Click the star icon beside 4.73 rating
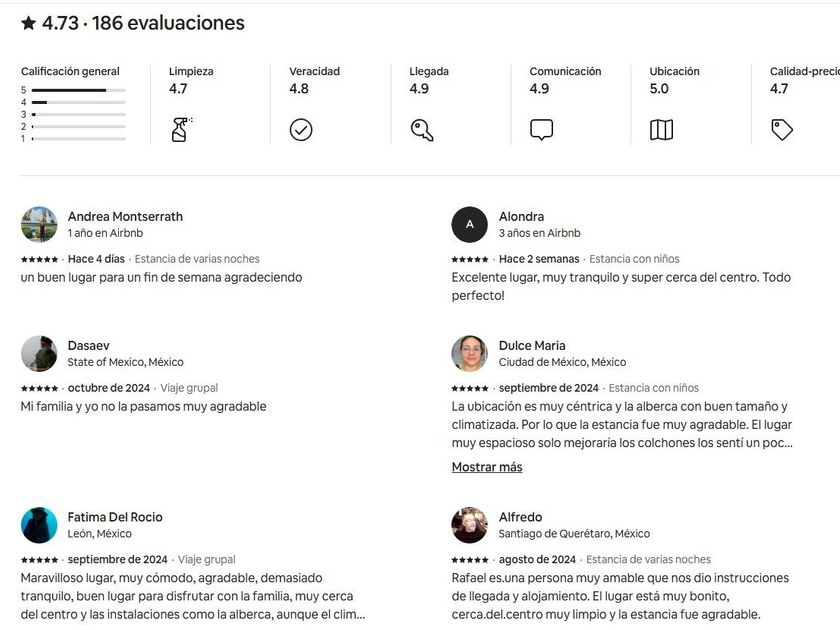The height and width of the screenshot is (630, 840). [x=29, y=23]
